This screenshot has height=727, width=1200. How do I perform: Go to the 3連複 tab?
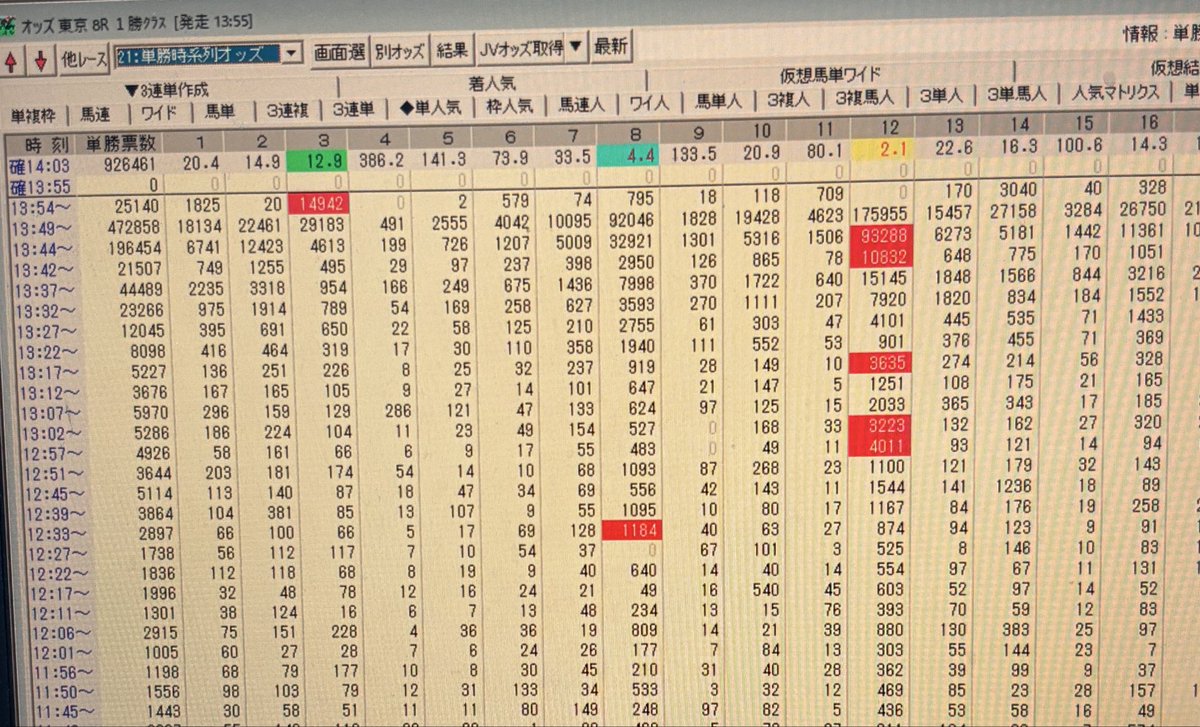[288, 110]
